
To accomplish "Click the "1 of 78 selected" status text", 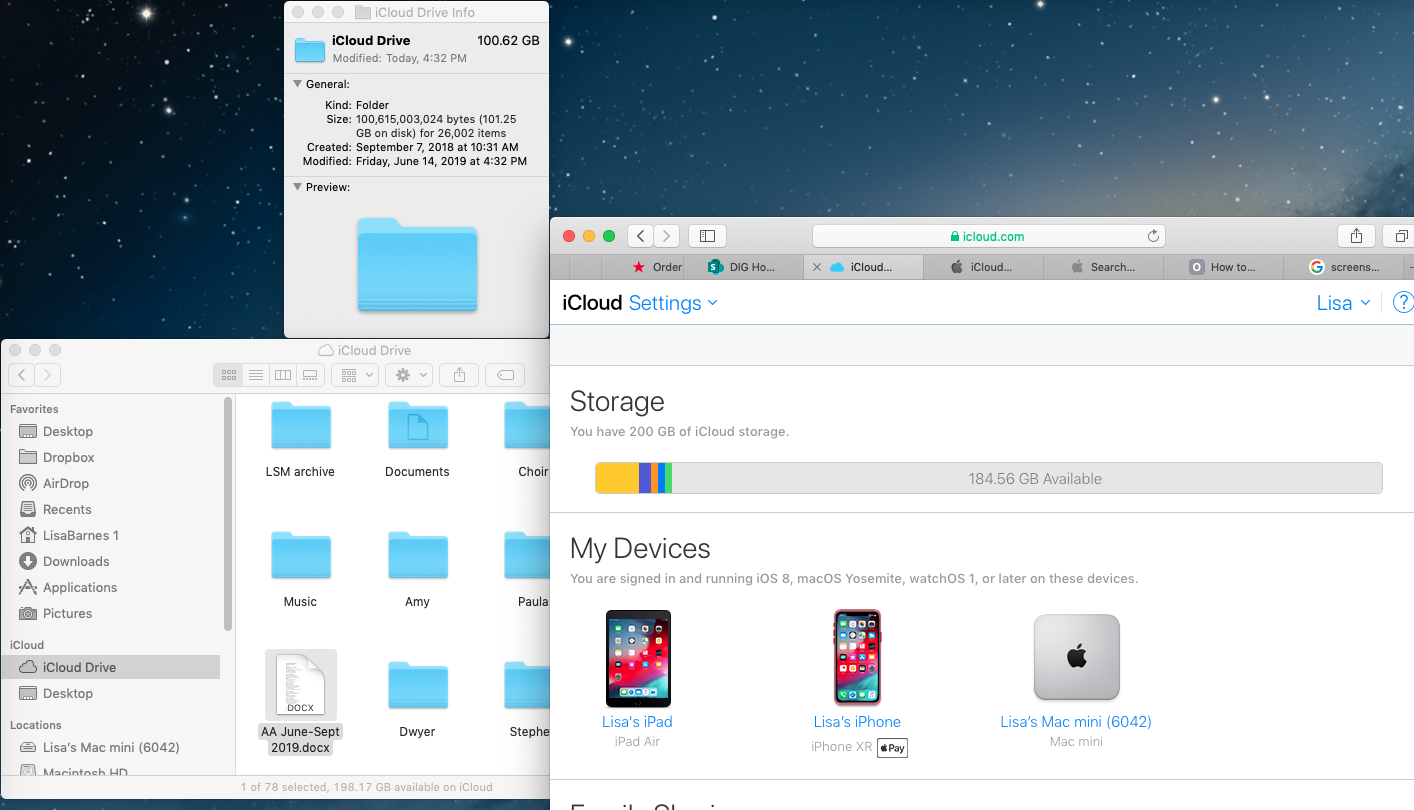I will pyautogui.click(x=366, y=787).
